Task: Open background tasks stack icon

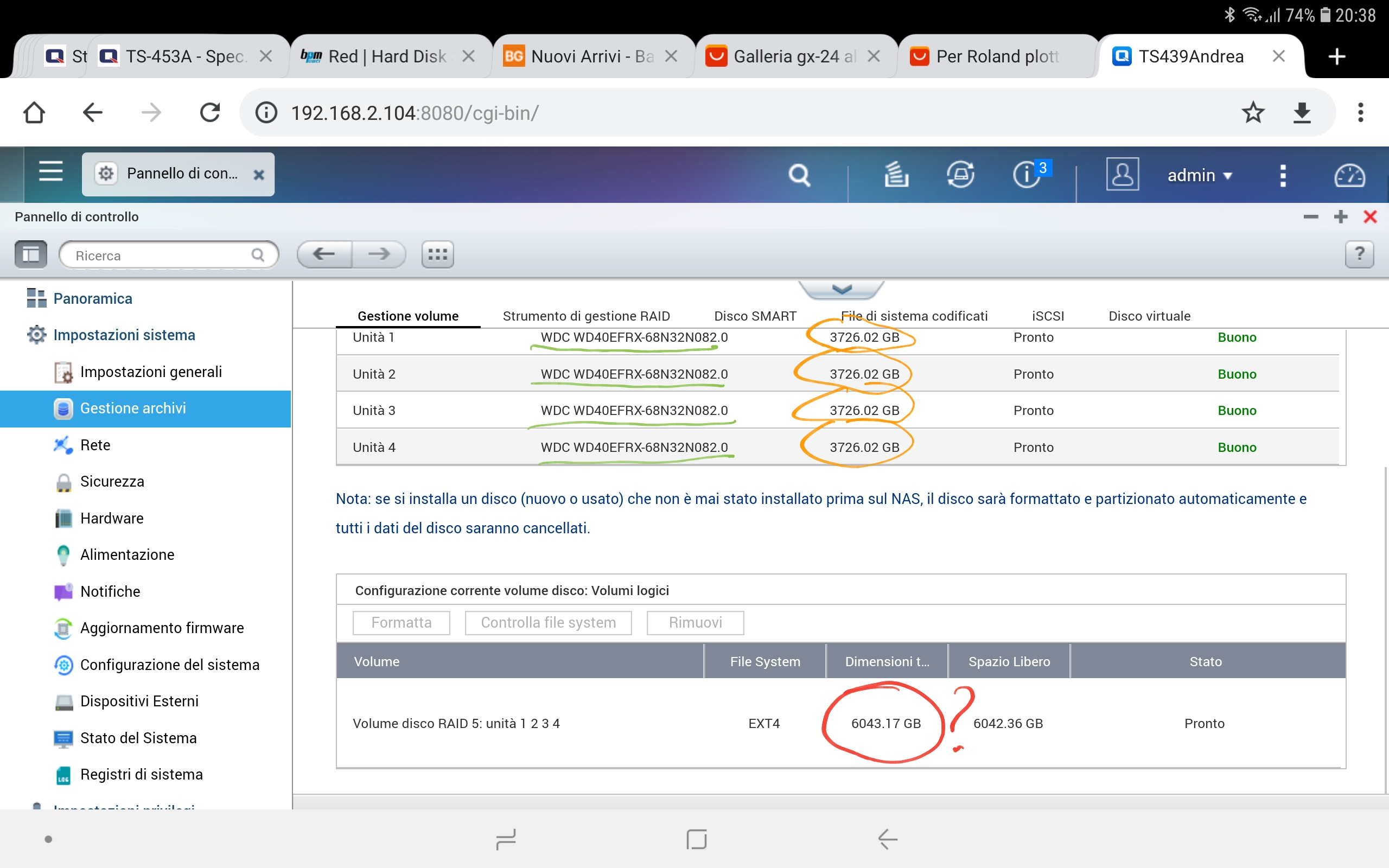Action: coord(896,175)
